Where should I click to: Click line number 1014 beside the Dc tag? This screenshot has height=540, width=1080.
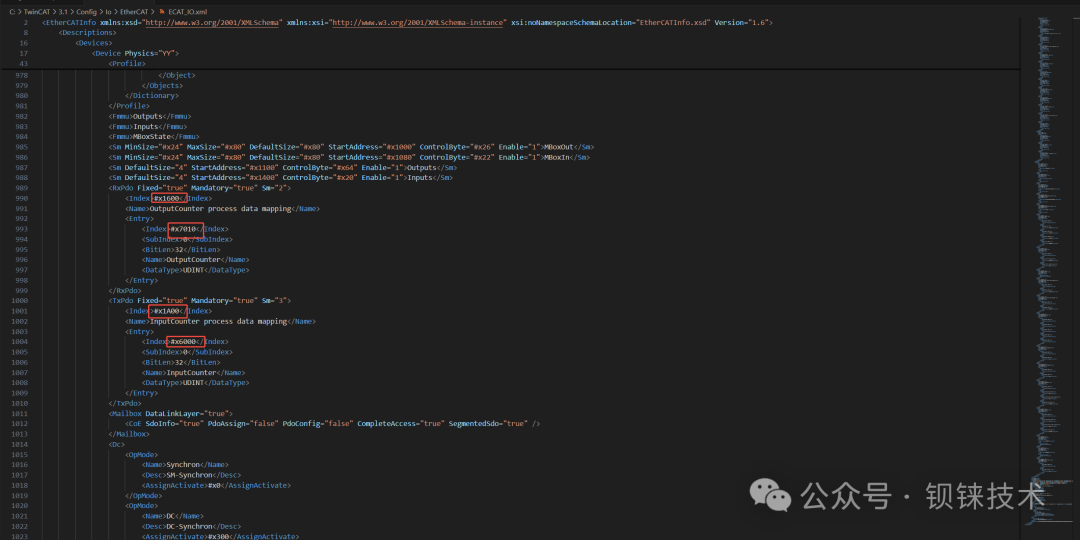[x=19, y=444]
